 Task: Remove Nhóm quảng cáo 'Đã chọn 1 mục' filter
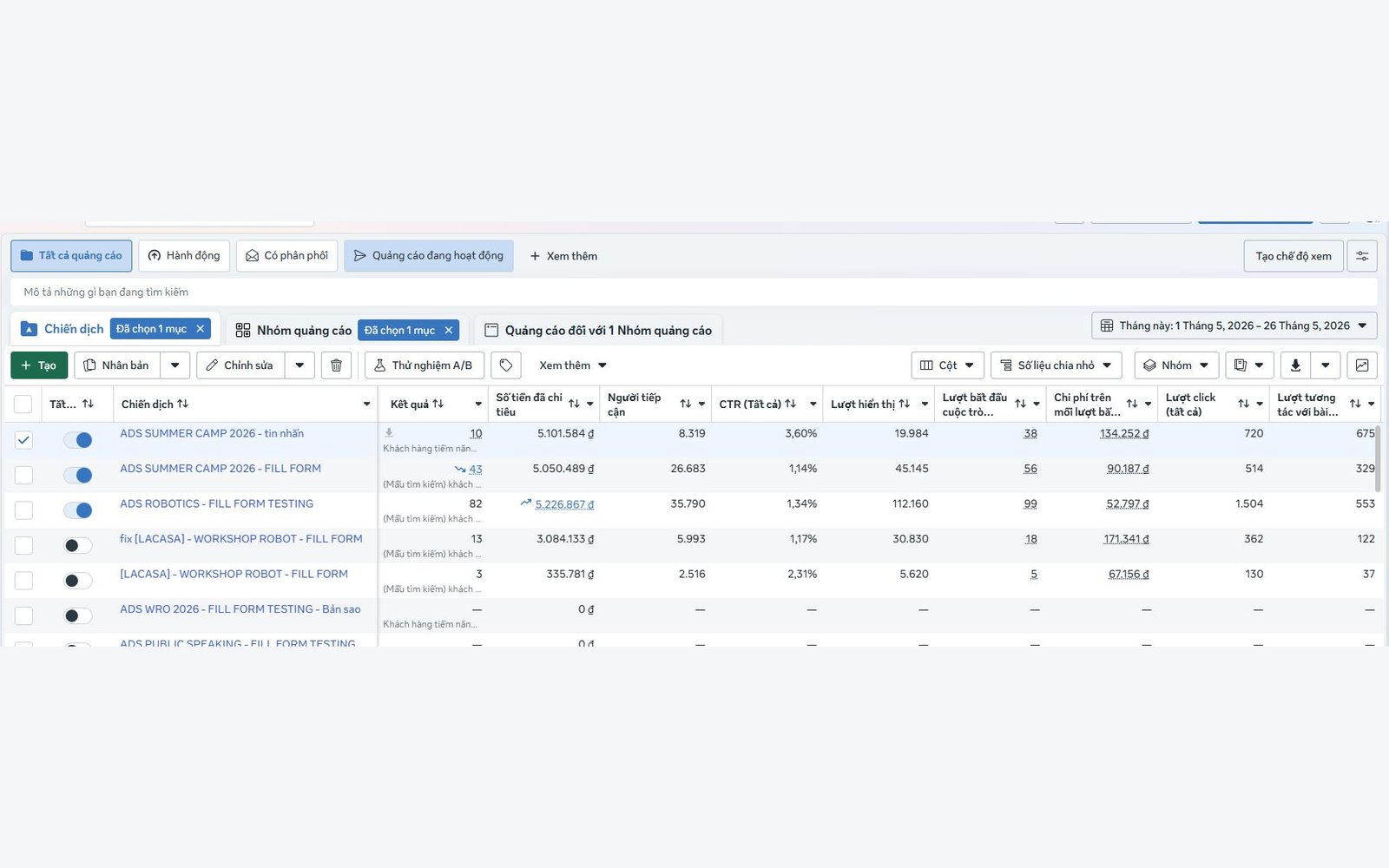pos(449,330)
